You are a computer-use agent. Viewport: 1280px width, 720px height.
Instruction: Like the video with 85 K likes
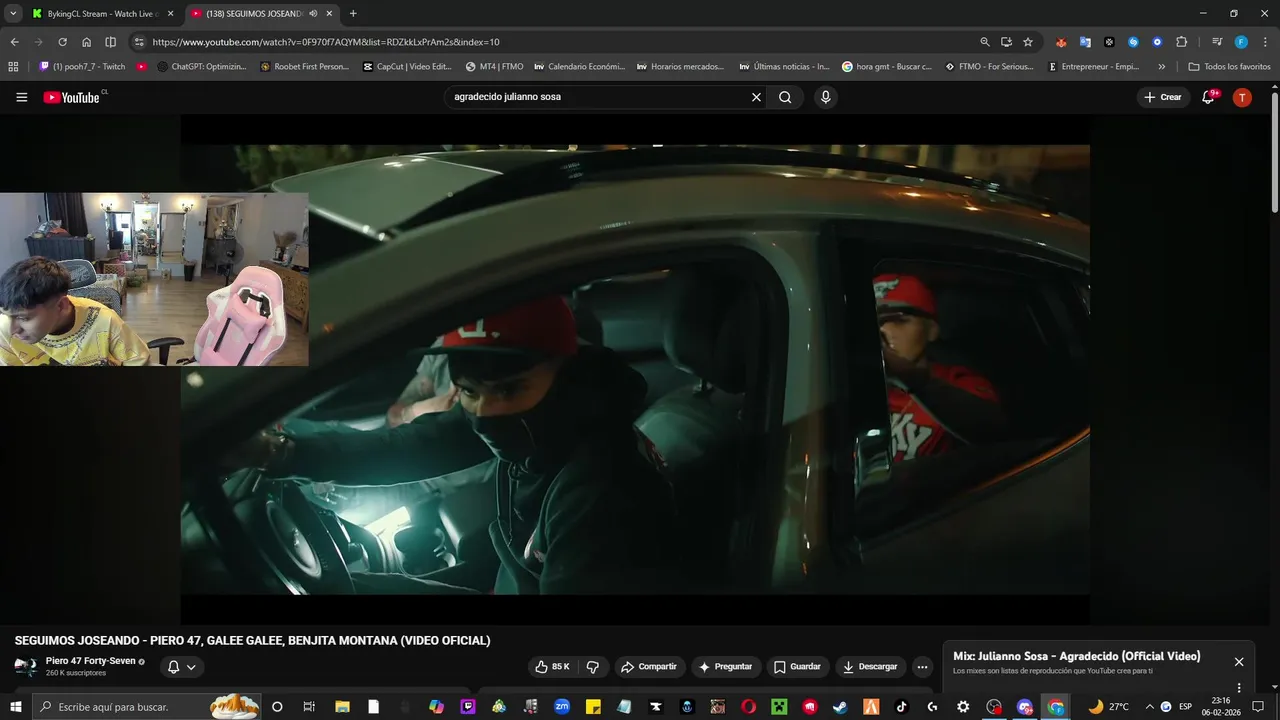pyautogui.click(x=552, y=667)
